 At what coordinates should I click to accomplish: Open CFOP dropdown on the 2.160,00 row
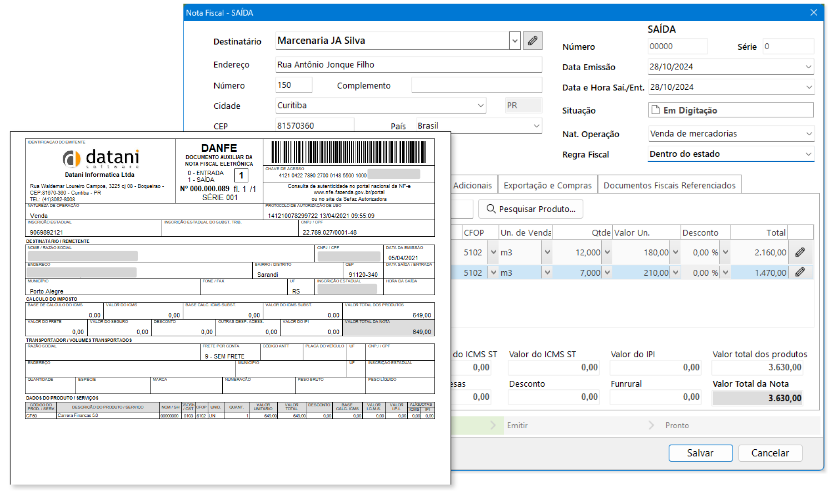pos(493,252)
